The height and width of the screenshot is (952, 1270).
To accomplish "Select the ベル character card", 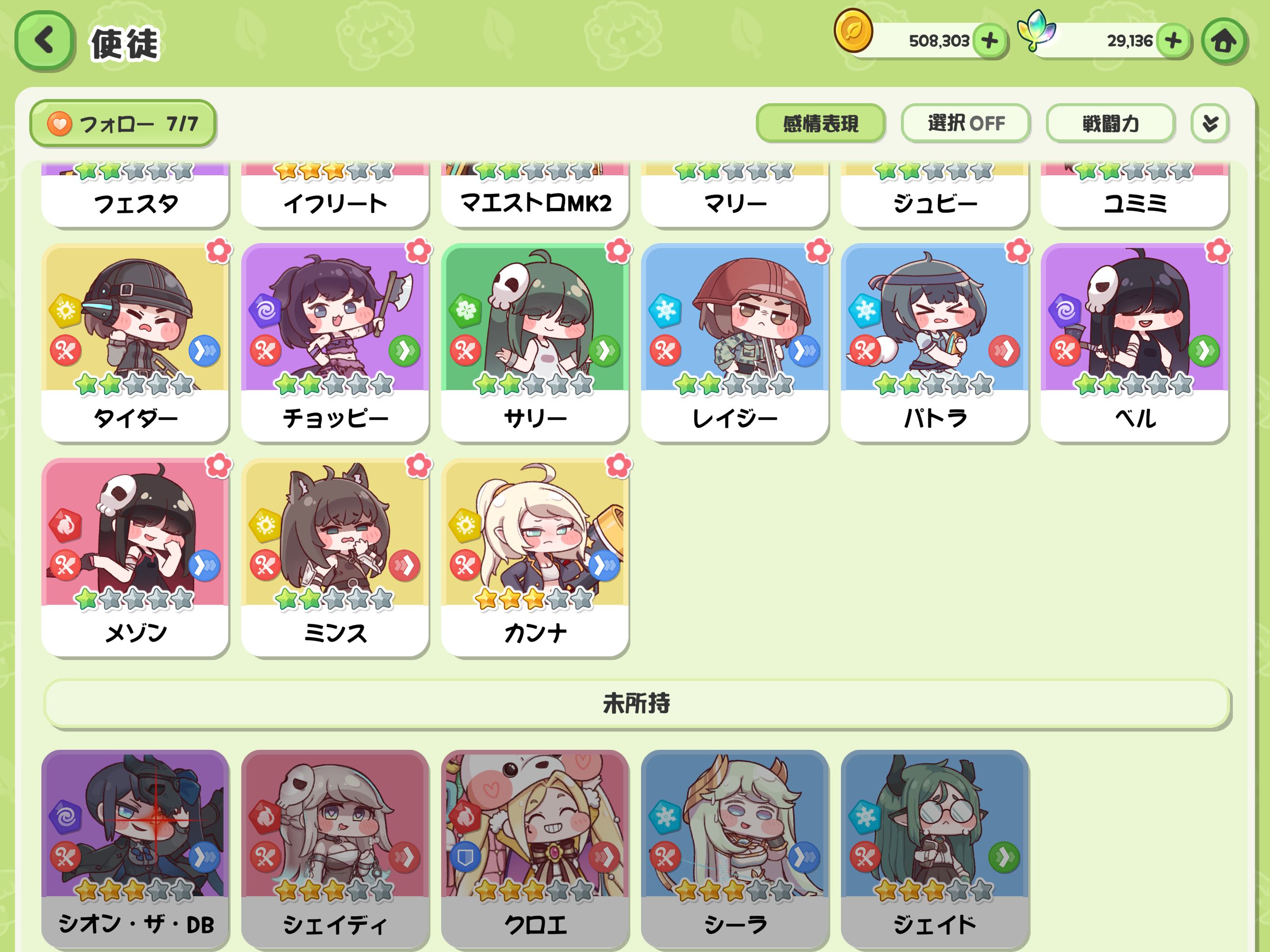I will [x=1135, y=343].
